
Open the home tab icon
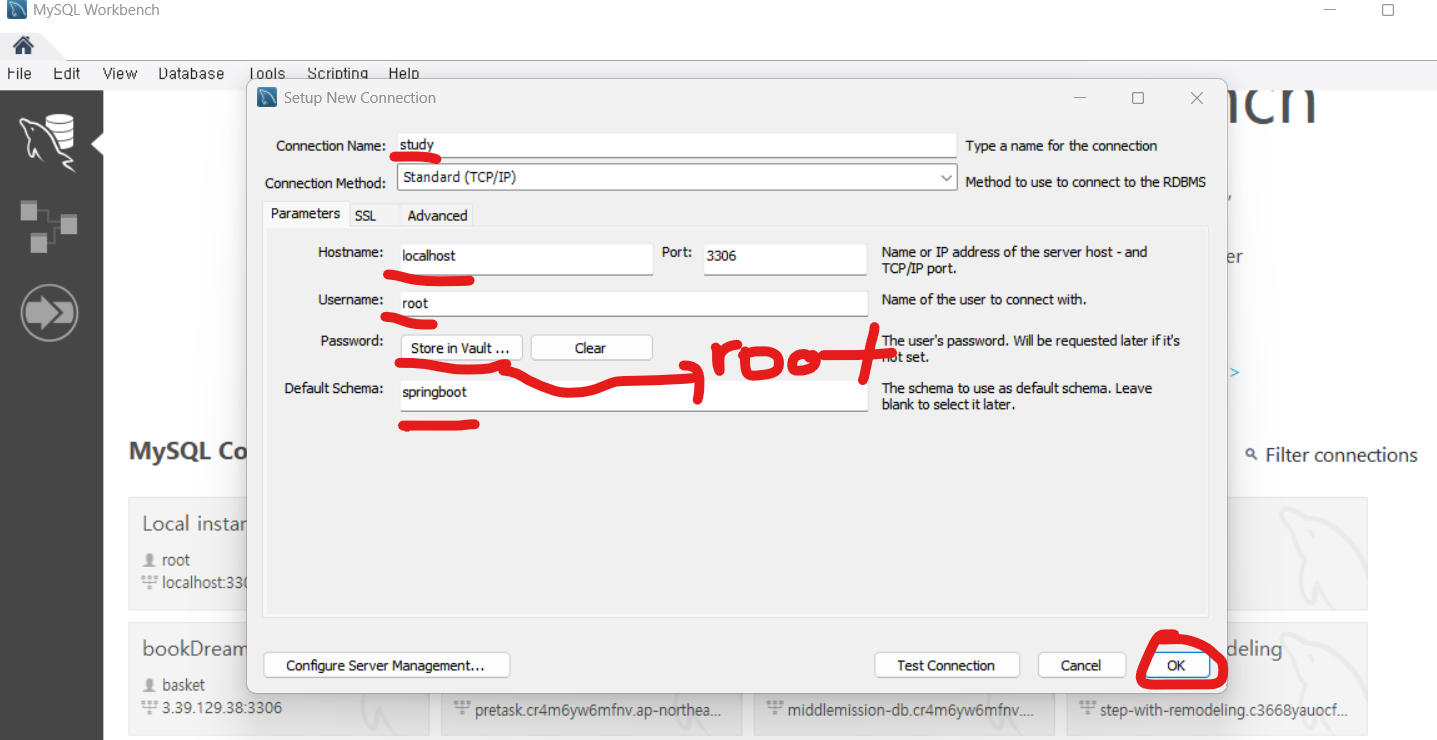coord(23,45)
